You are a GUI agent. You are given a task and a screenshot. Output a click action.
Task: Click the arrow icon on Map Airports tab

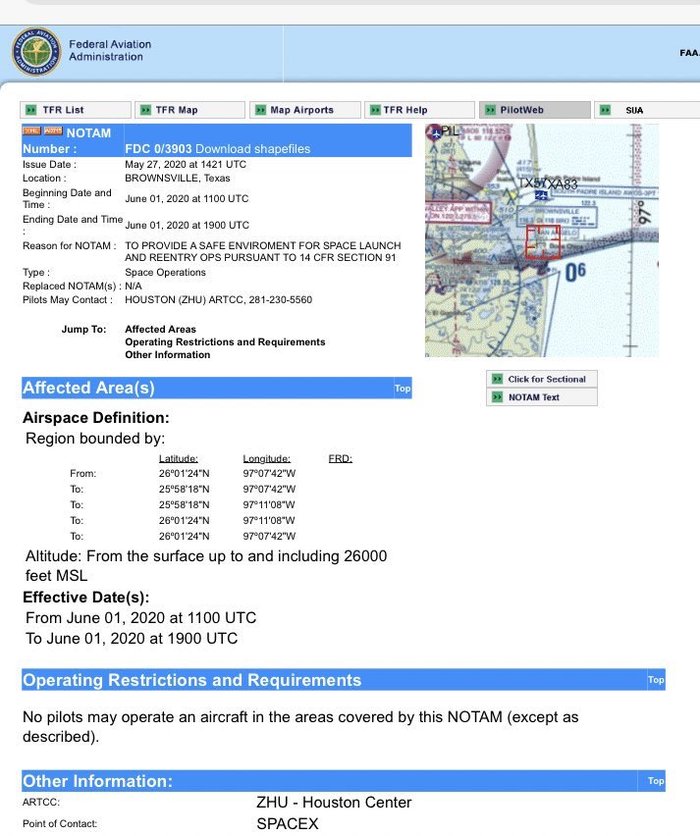click(259, 110)
